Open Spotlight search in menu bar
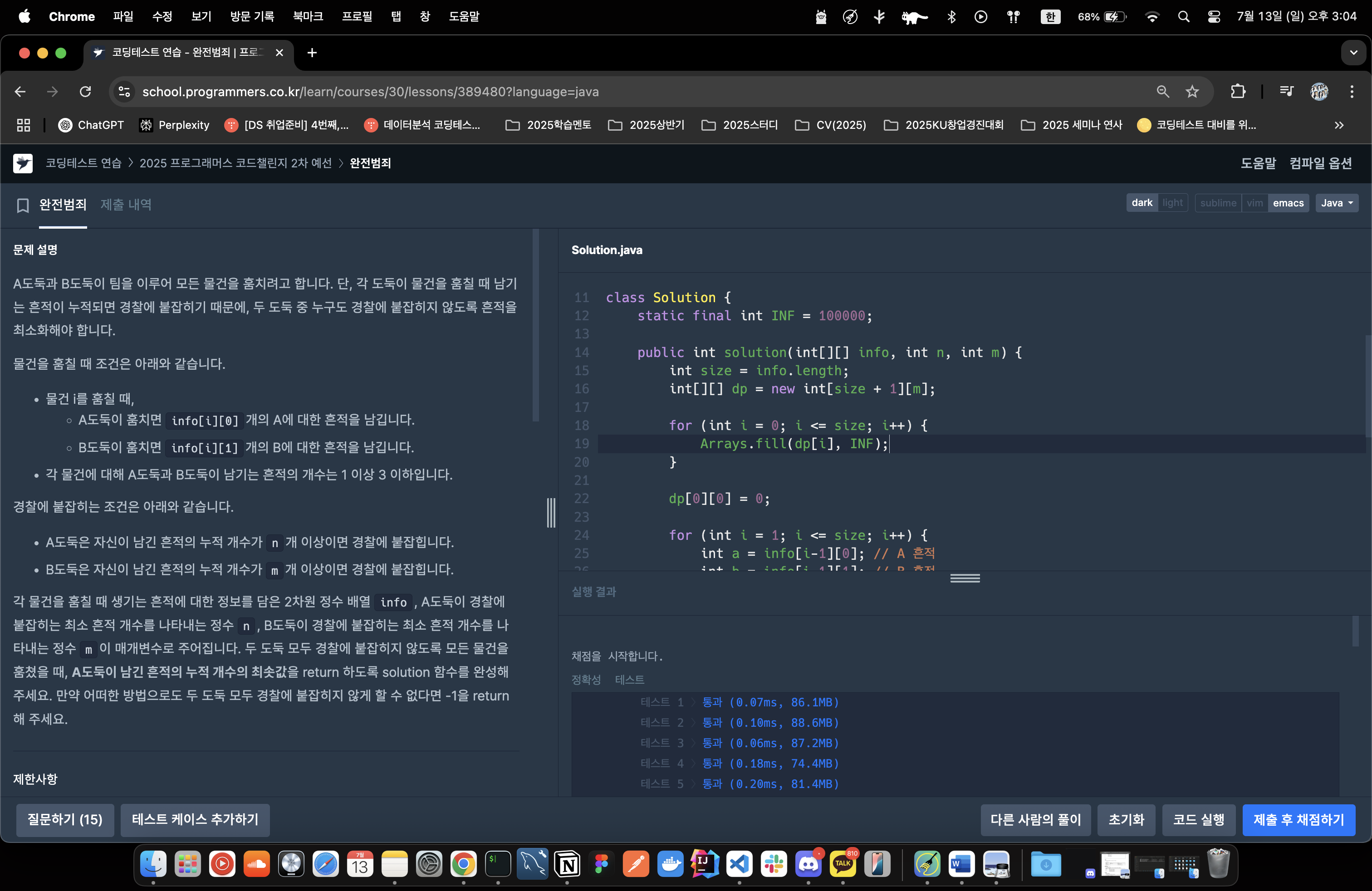 coord(1184,17)
